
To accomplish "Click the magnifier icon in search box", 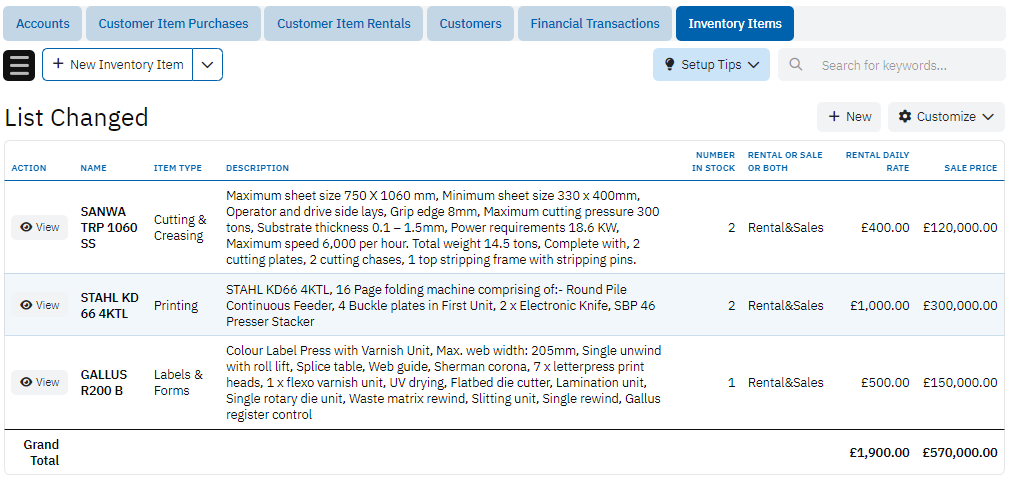I will (x=796, y=65).
